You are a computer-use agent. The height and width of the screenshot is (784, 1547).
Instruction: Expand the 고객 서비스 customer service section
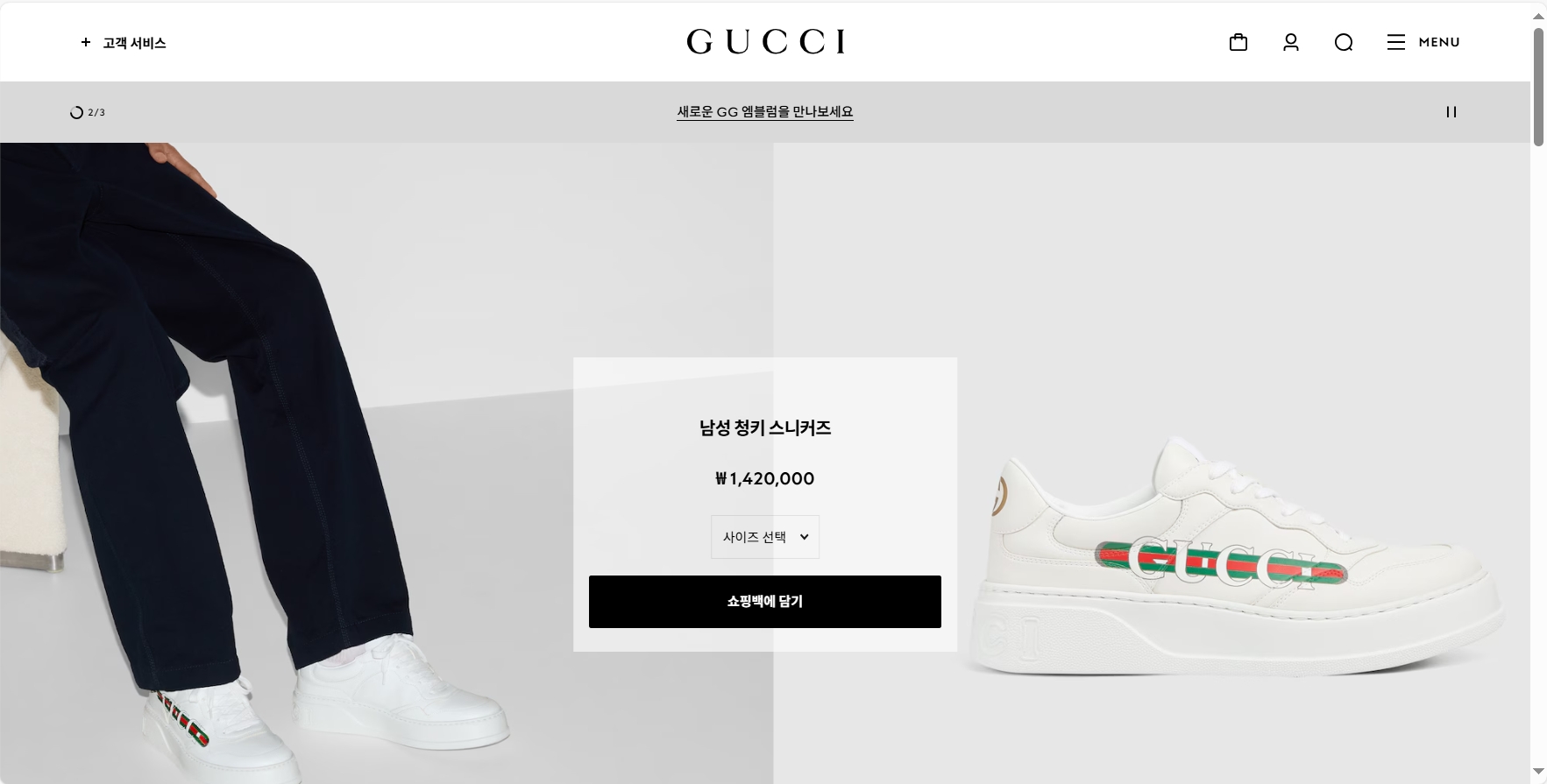point(134,42)
